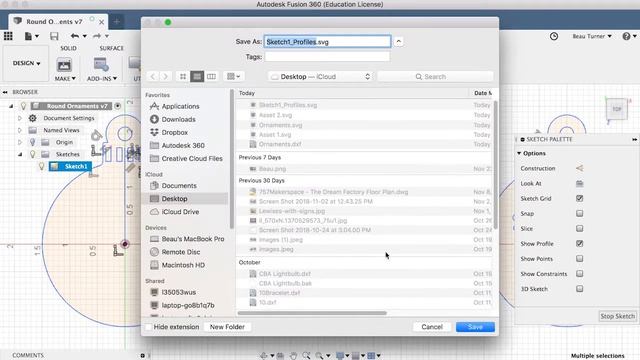Click the orbit tool in bottom navigation bar
The height and width of the screenshot is (360, 640).
point(264,356)
